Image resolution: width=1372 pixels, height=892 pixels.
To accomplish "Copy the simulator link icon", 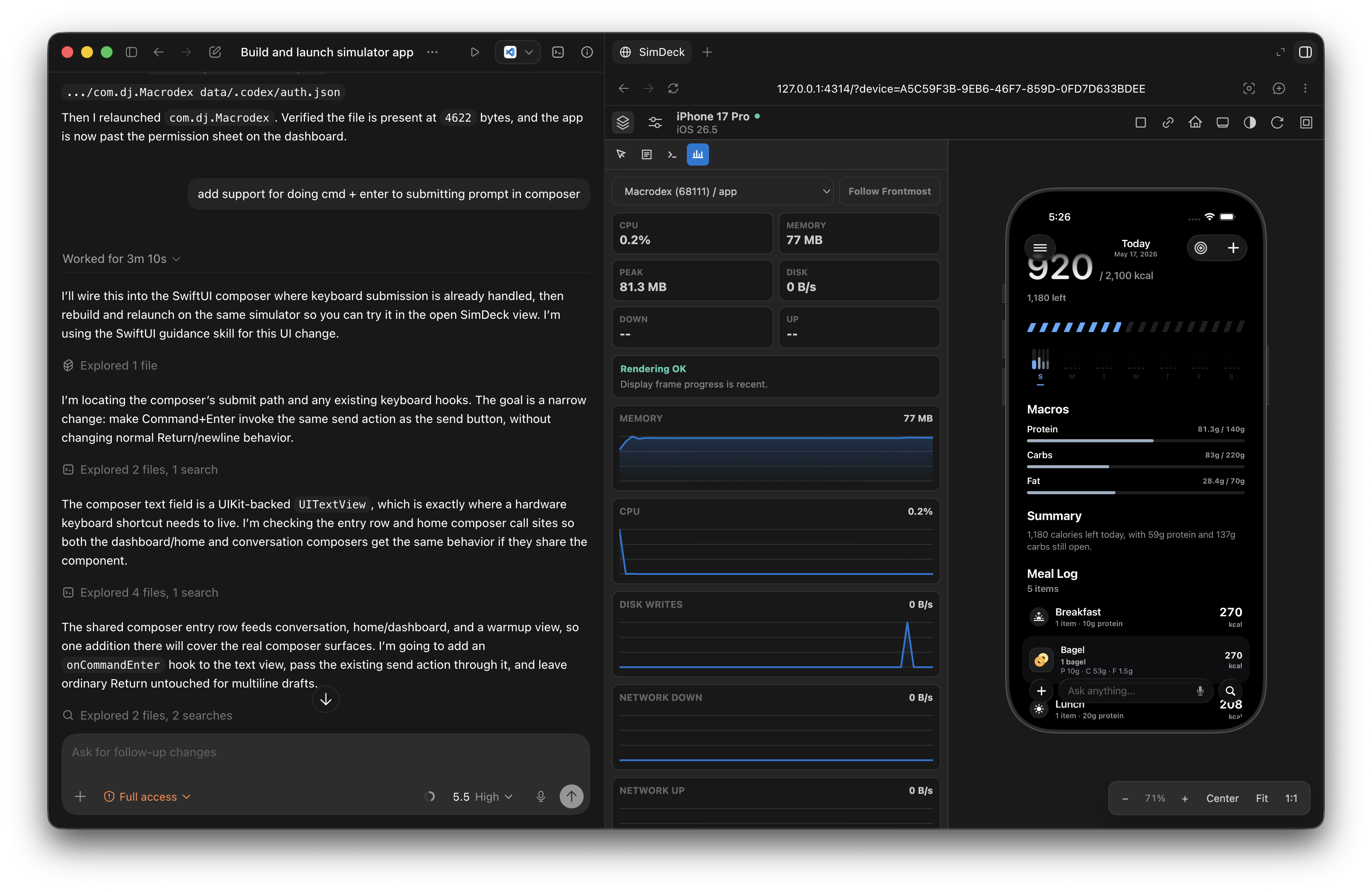I will click(x=1168, y=122).
